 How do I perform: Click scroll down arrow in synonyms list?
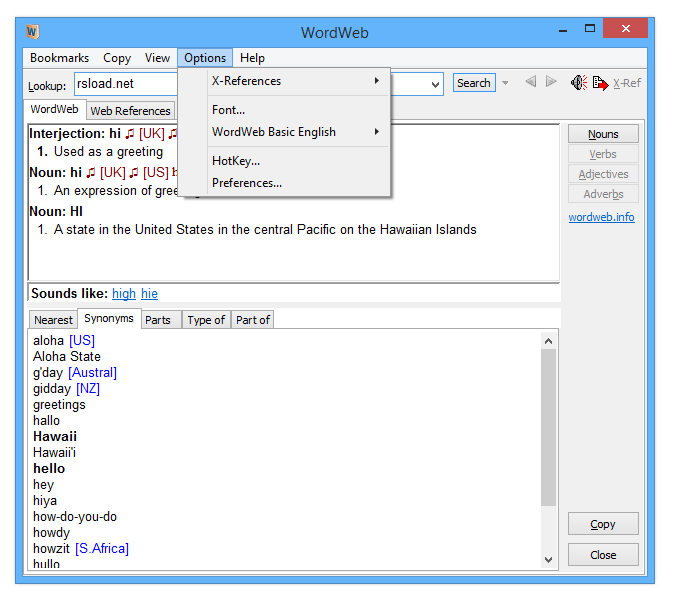coord(548,560)
